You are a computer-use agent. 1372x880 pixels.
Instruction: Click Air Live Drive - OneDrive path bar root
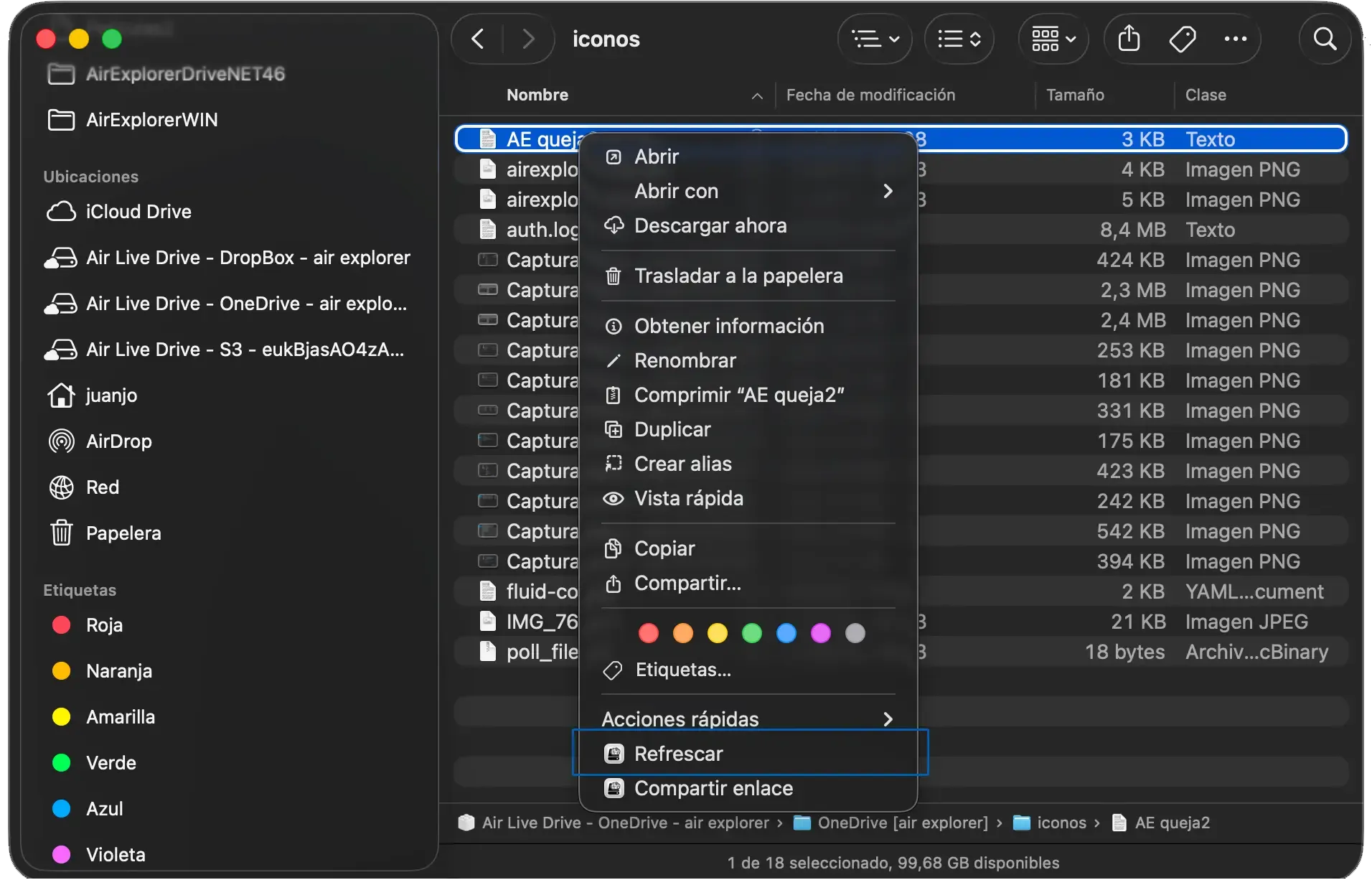[x=614, y=823]
